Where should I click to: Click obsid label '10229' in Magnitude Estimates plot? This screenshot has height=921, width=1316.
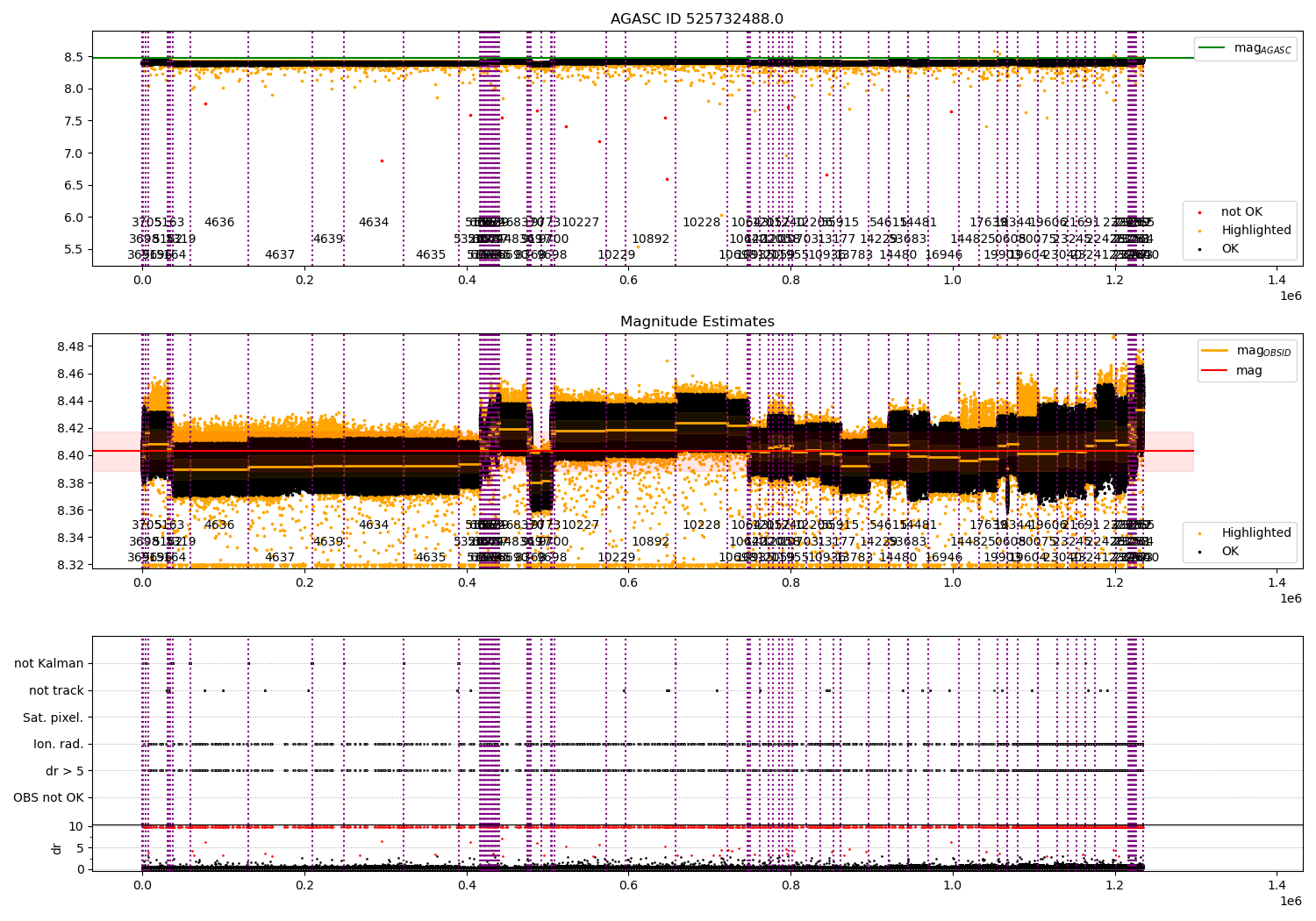[x=617, y=558]
